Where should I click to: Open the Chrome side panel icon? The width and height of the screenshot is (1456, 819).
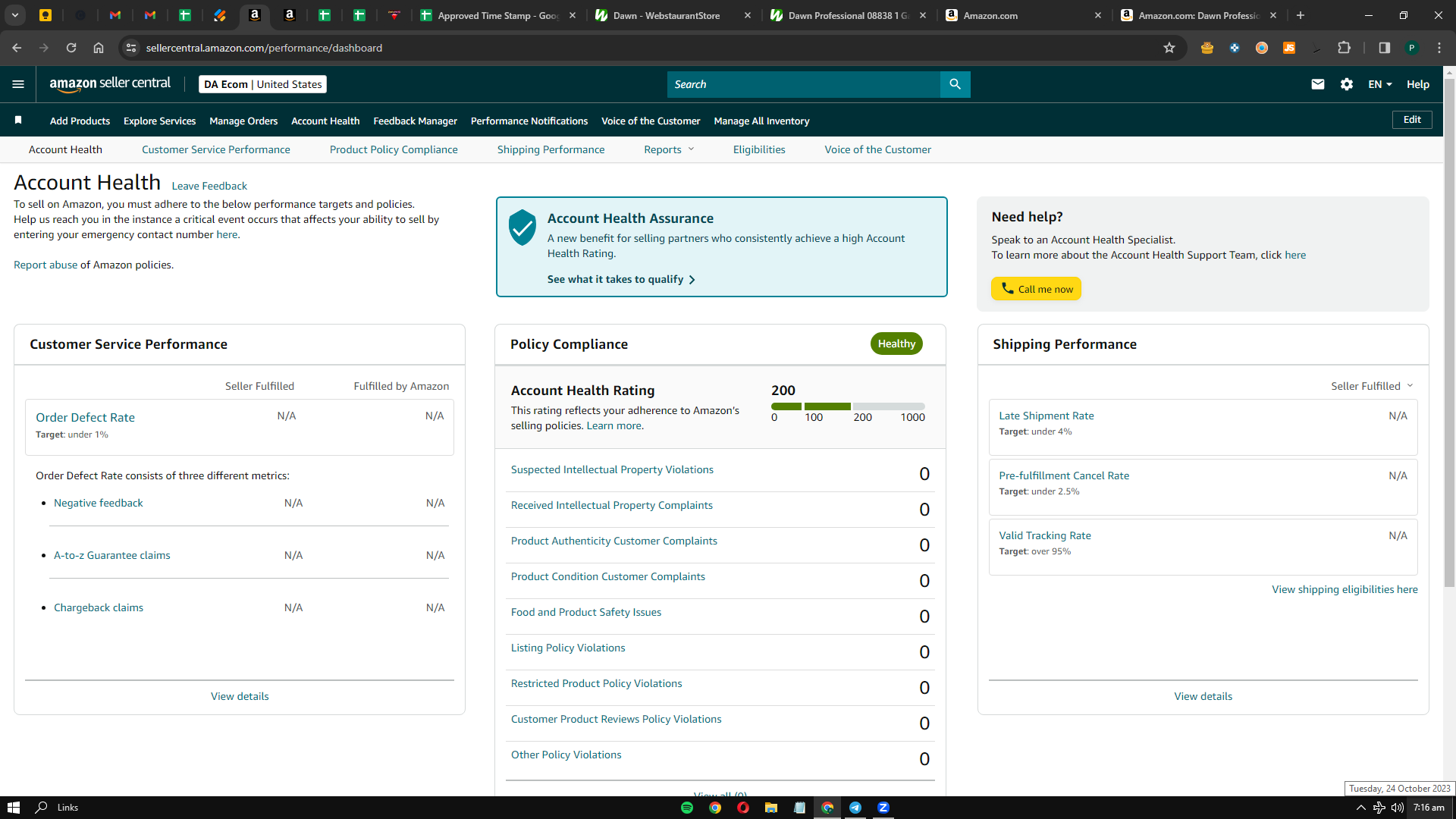click(x=1384, y=48)
